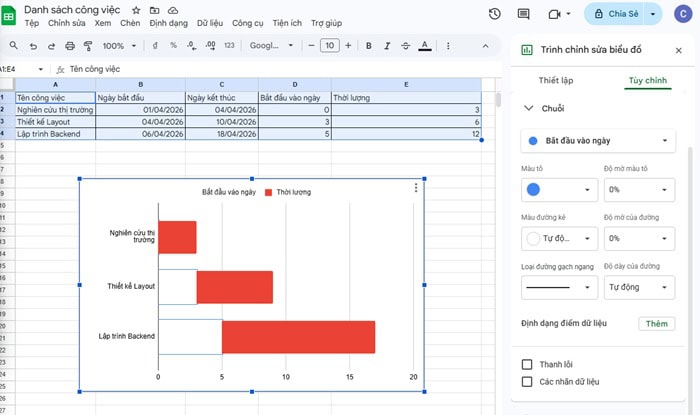Image resolution: width=700 pixels, height=415 pixels.
Task: Click the print icon in toolbar
Action: pos(69,46)
